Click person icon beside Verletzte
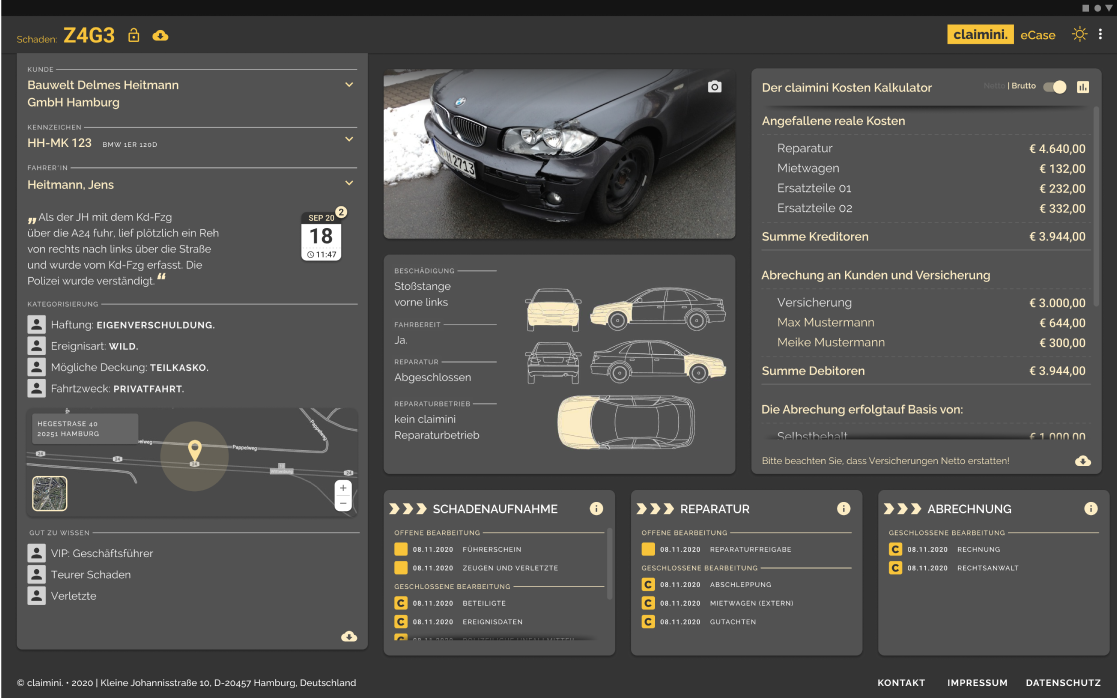 pos(36,595)
